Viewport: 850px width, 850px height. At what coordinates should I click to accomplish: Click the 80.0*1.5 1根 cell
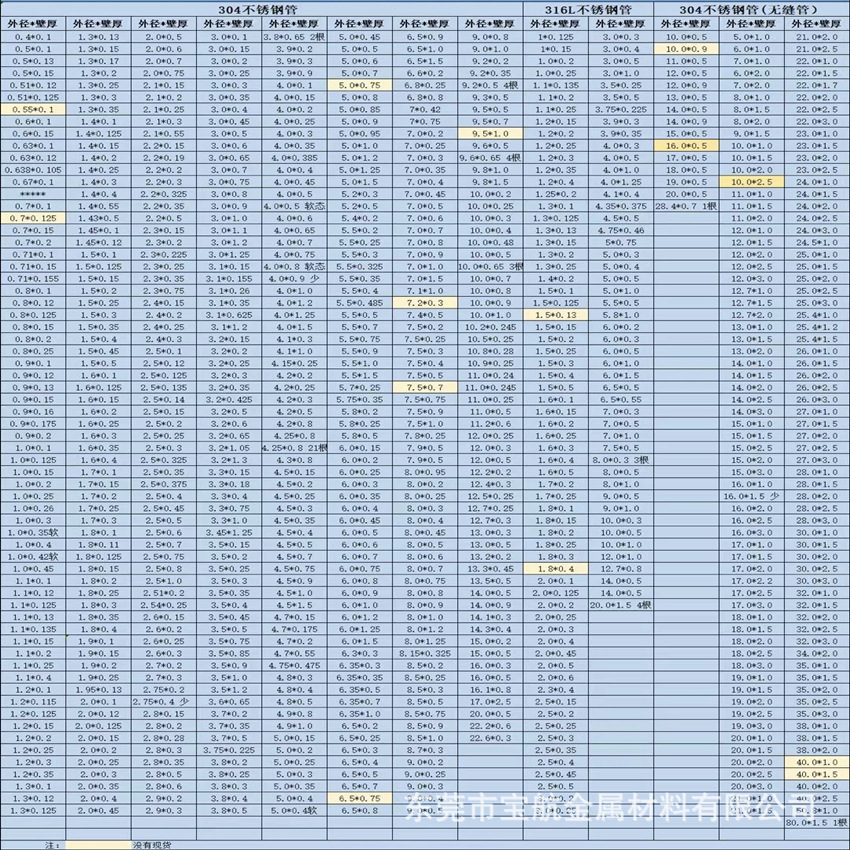(x=817, y=822)
